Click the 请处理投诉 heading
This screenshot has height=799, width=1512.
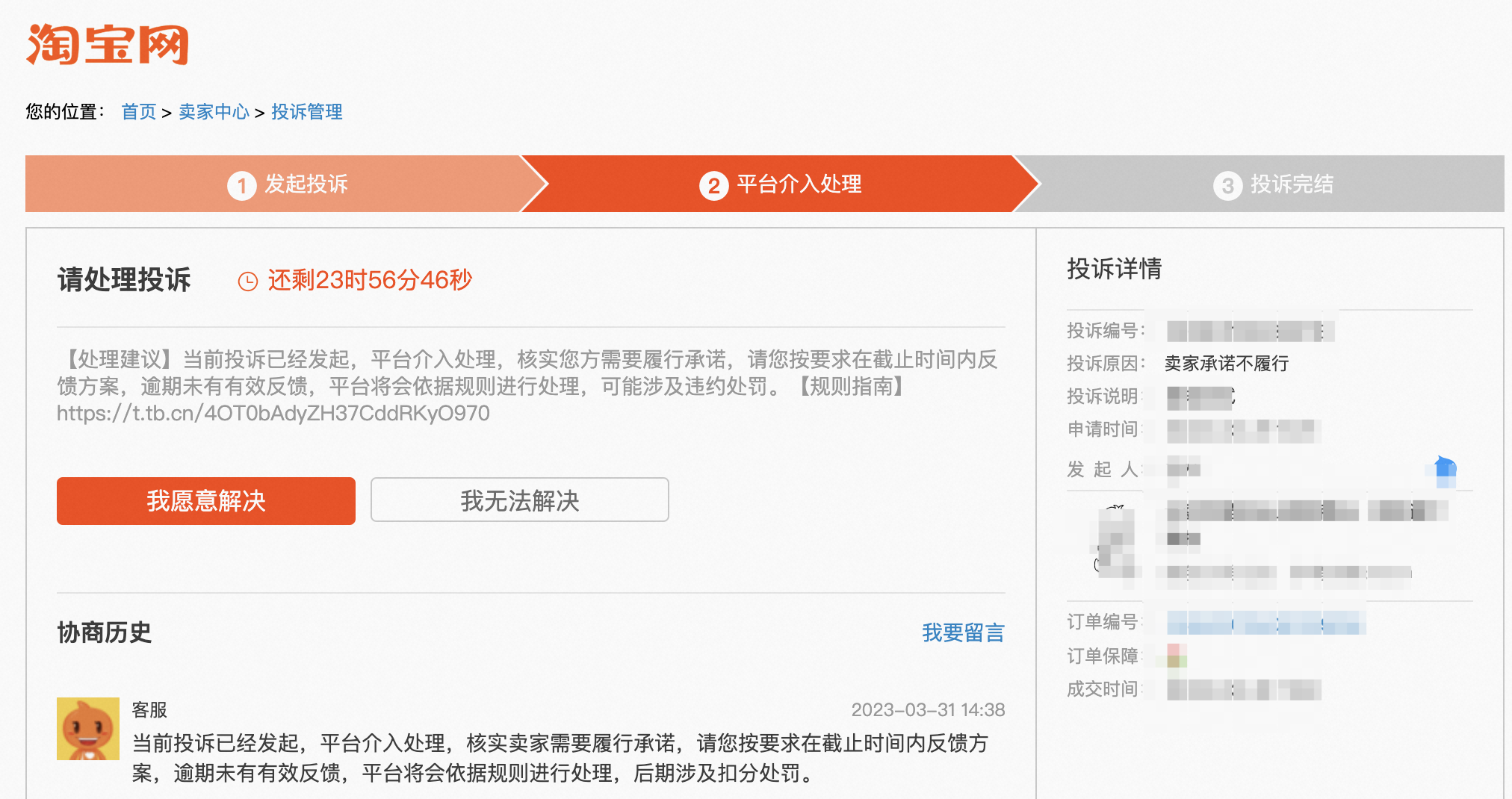[124, 280]
